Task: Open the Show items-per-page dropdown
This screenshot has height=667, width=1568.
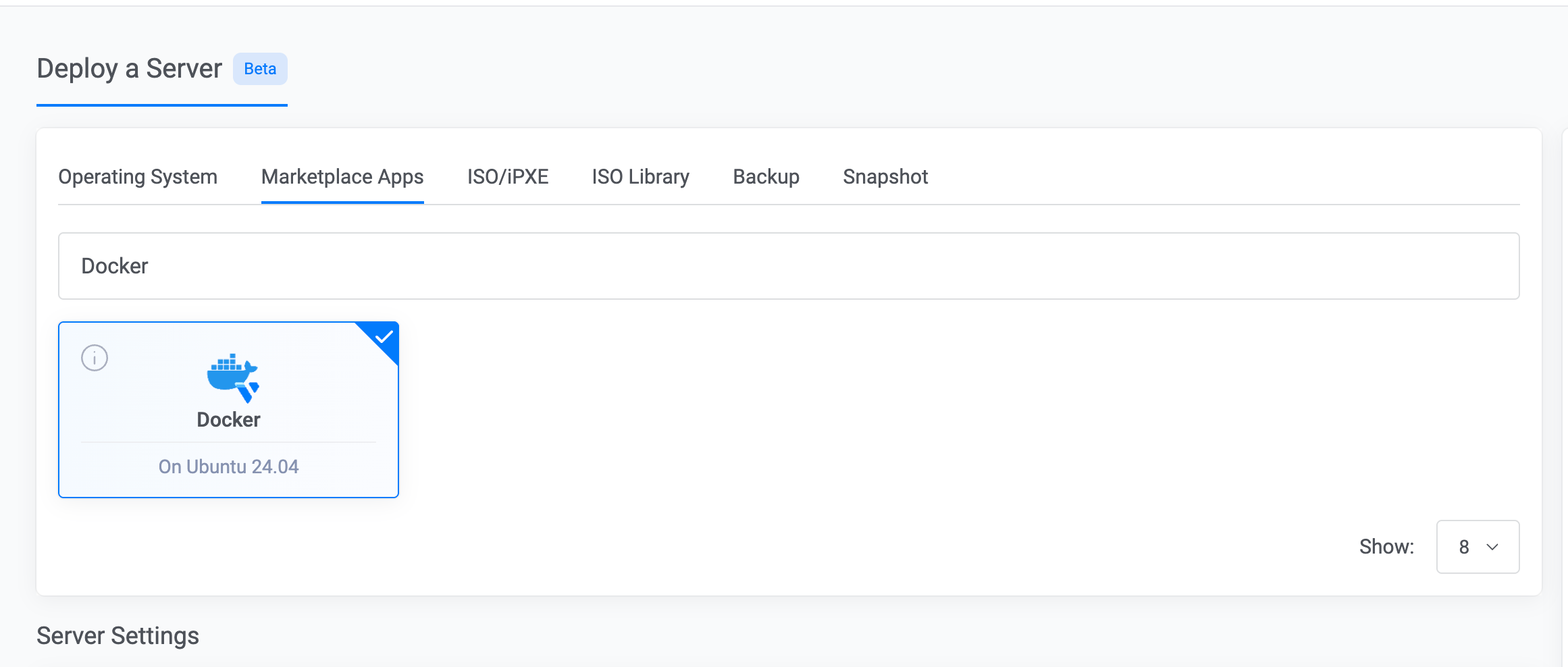Action: click(x=1477, y=547)
